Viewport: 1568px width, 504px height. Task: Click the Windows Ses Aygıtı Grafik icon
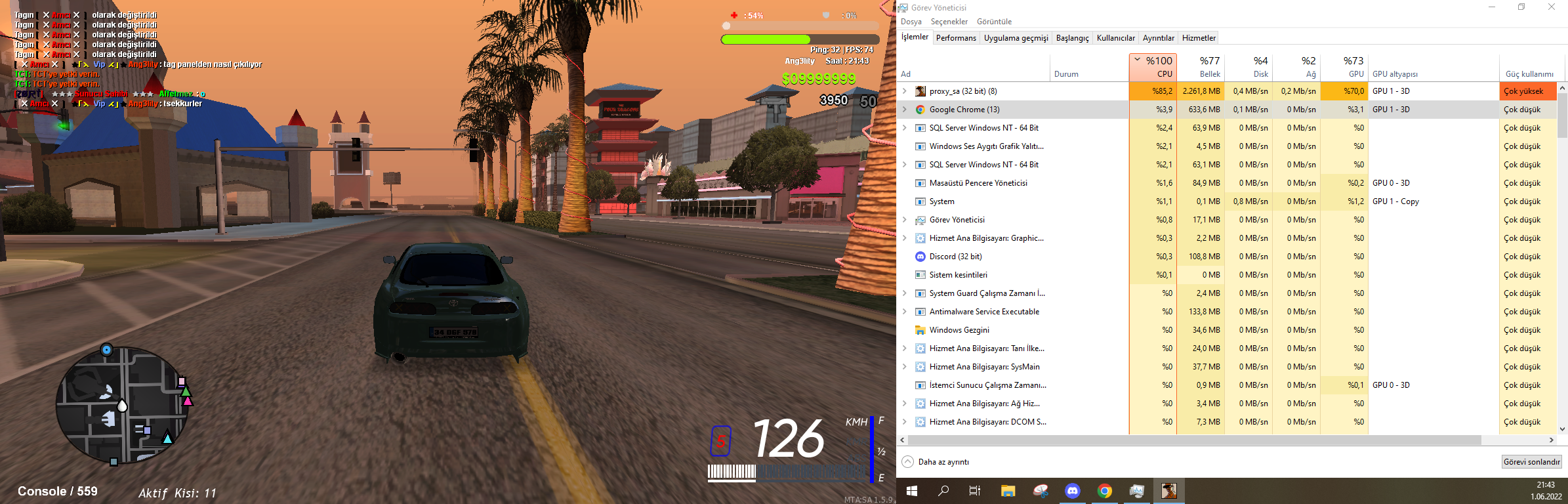(x=920, y=146)
